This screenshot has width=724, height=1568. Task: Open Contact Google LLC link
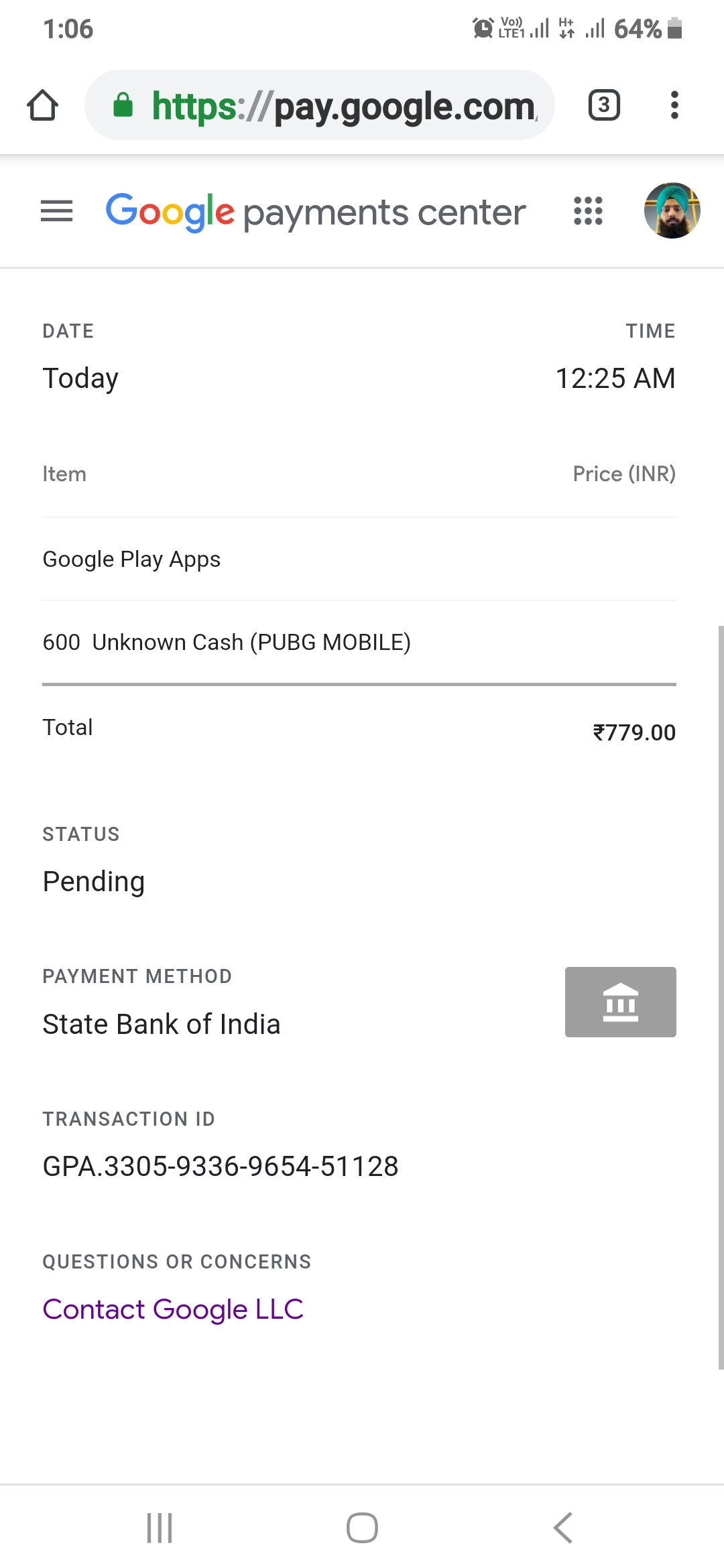[173, 1309]
